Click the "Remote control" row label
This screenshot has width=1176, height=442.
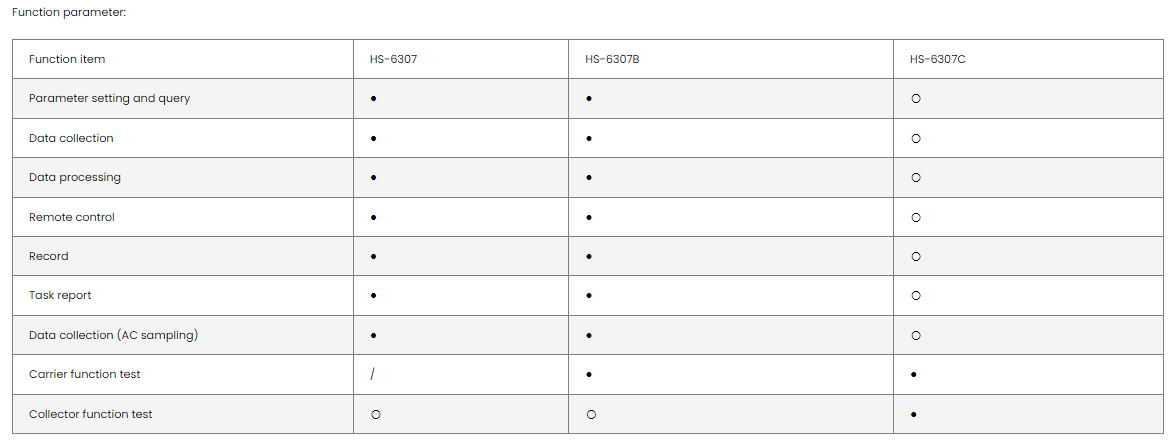72,217
